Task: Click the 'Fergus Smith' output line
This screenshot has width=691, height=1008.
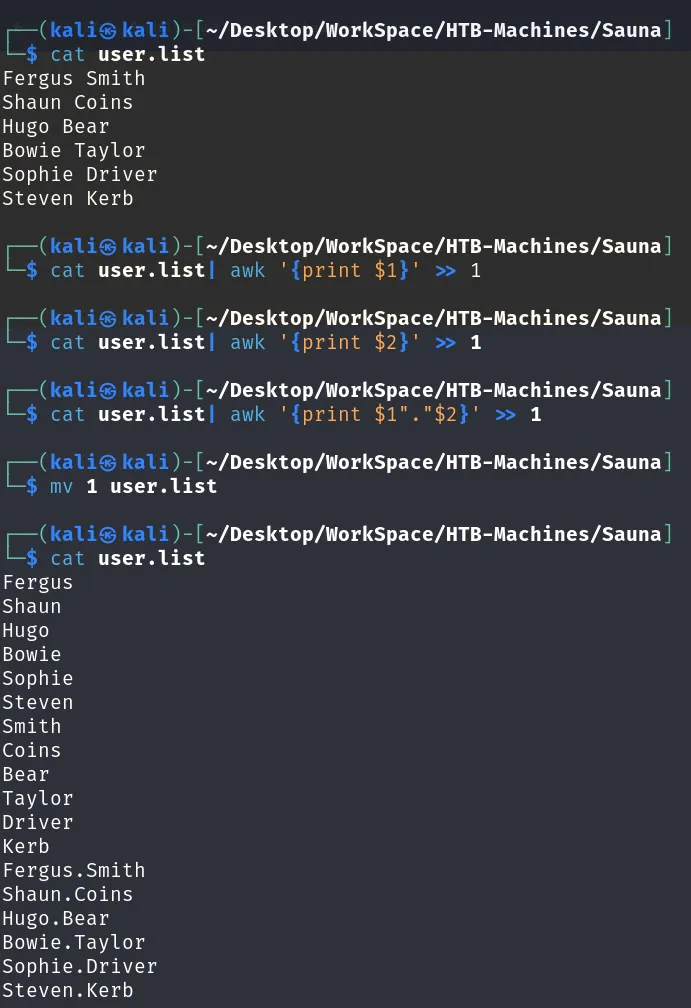Action: click(x=74, y=78)
